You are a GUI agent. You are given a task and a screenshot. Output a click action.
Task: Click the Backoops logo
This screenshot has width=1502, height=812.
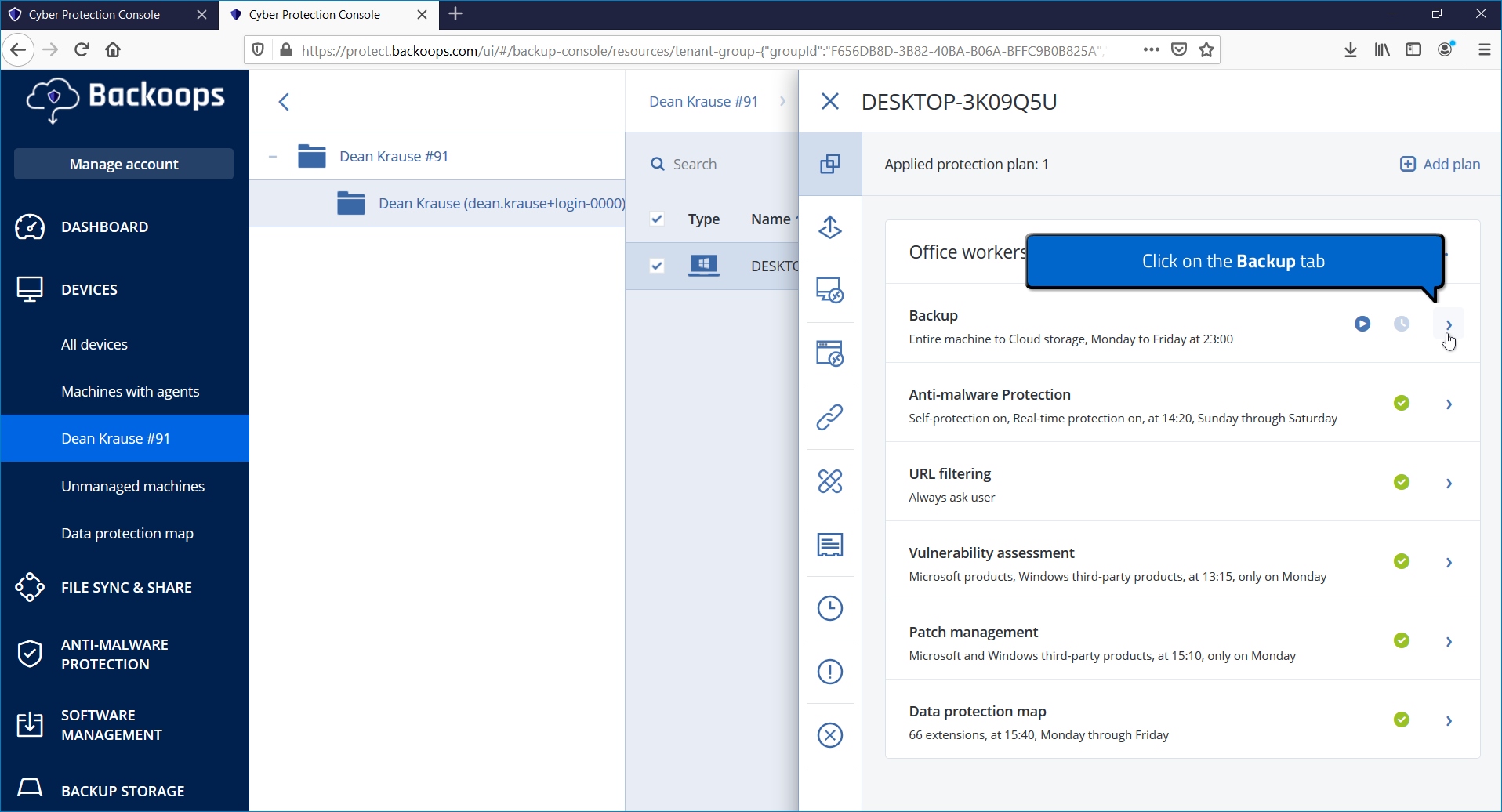(x=125, y=100)
